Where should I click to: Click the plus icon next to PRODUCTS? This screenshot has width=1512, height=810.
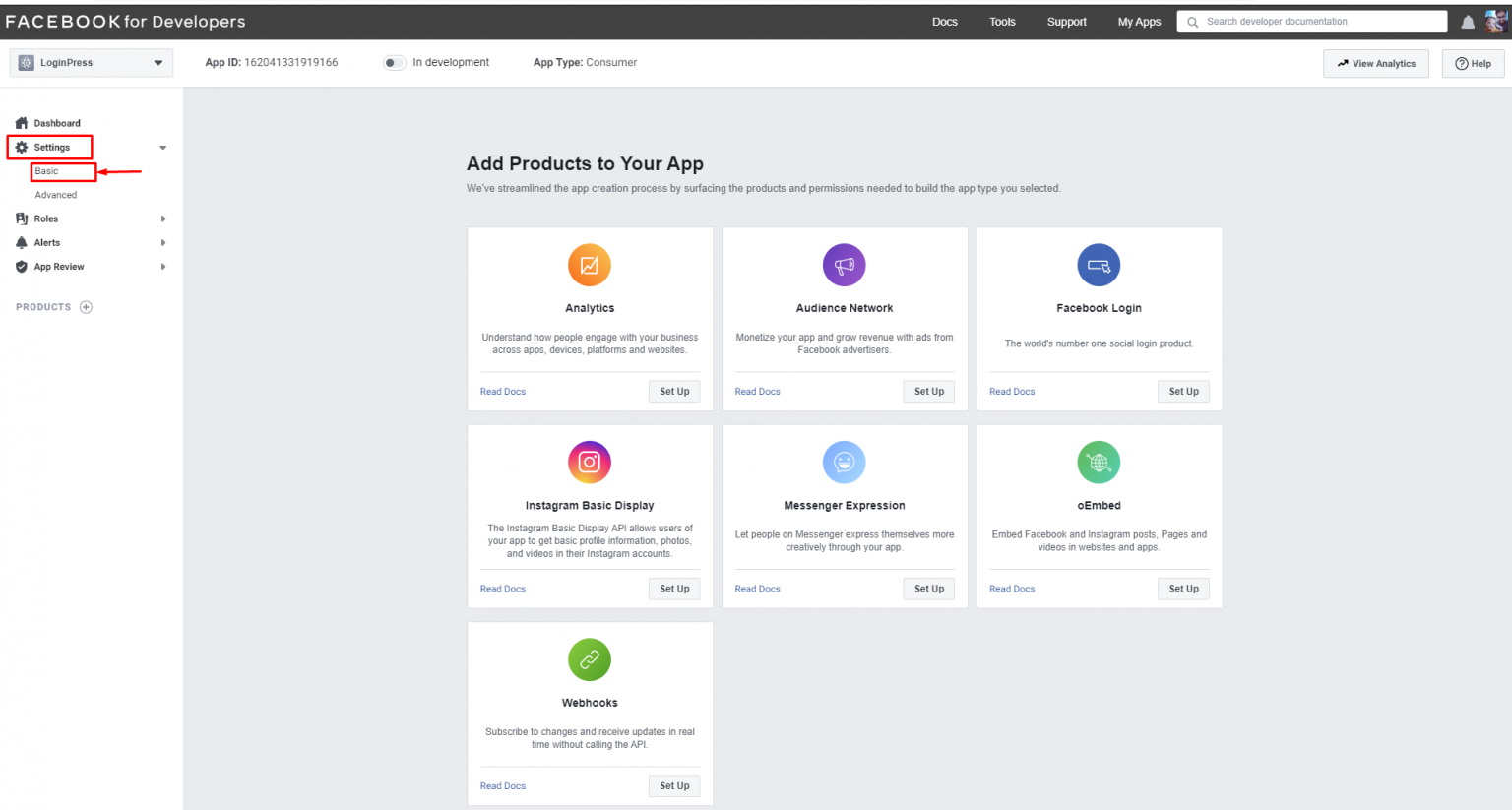pyautogui.click(x=86, y=306)
